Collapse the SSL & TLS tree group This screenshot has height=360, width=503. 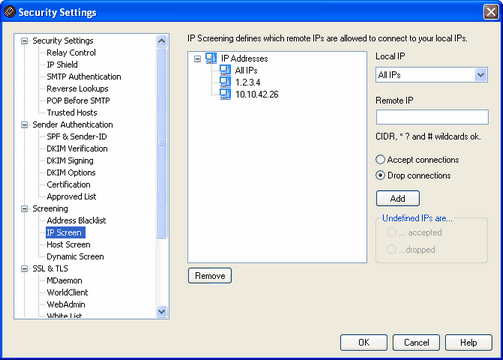pos(24,269)
